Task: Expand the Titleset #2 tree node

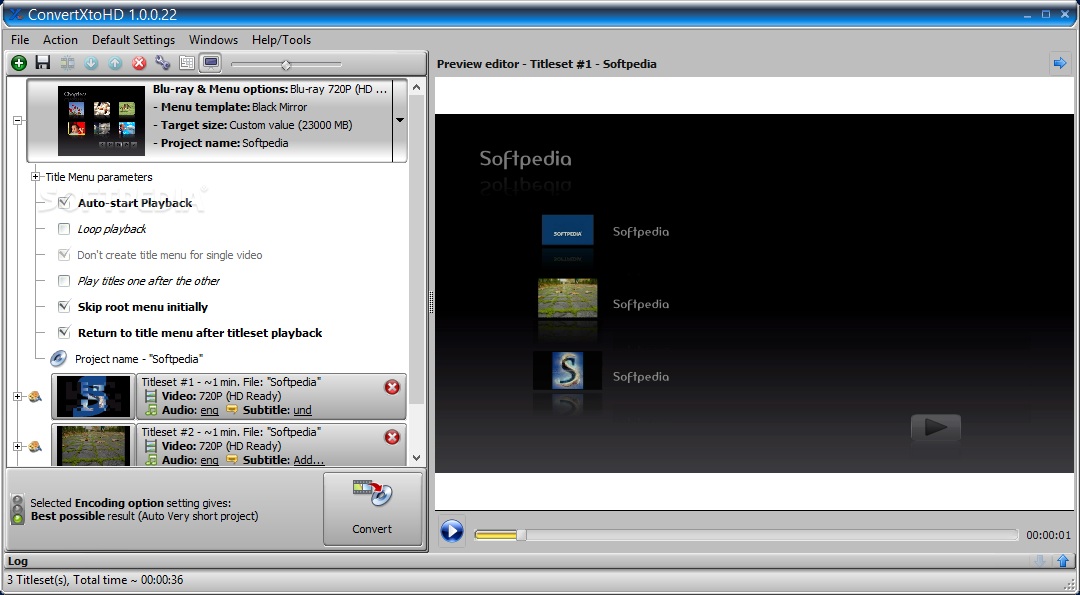Action: tap(17, 446)
